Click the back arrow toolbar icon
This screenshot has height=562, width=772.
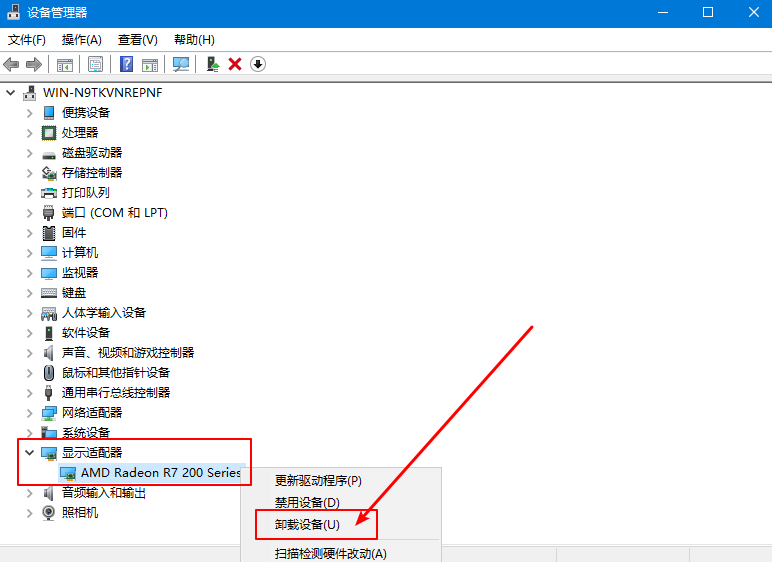tap(12, 64)
